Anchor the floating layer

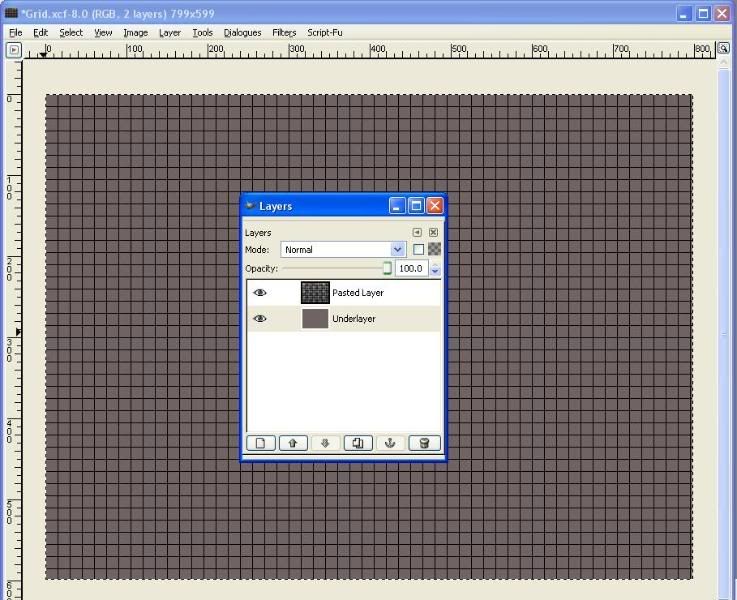390,443
